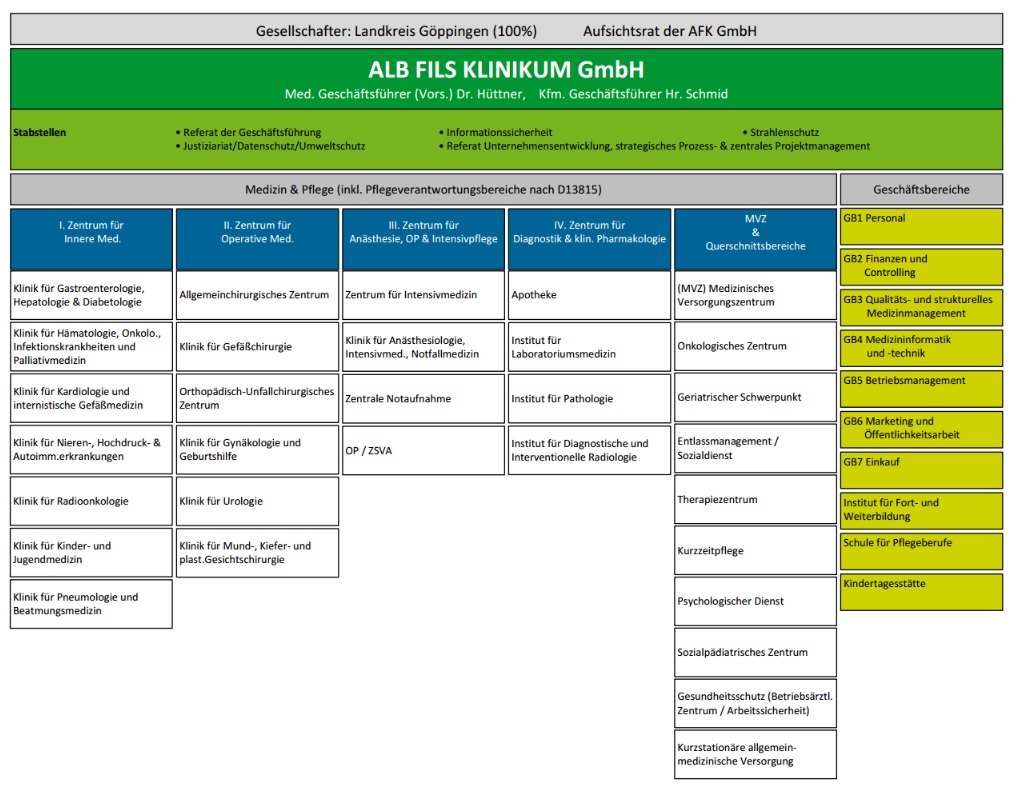Click the 'Kindertagesstätte' box

(x=921, y=591)
